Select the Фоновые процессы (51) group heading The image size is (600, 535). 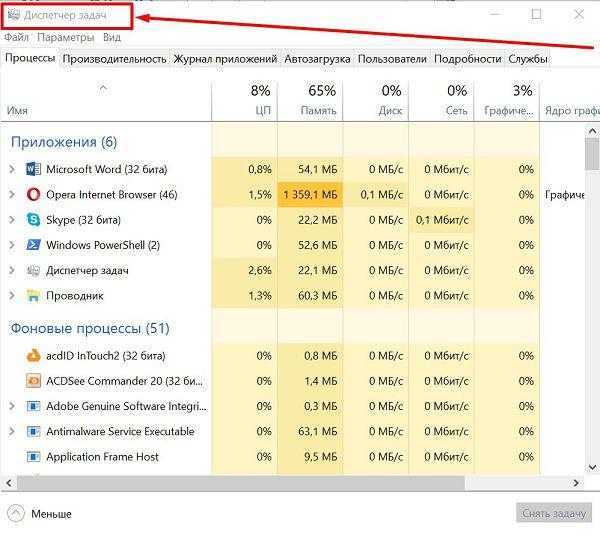point(90,328)
